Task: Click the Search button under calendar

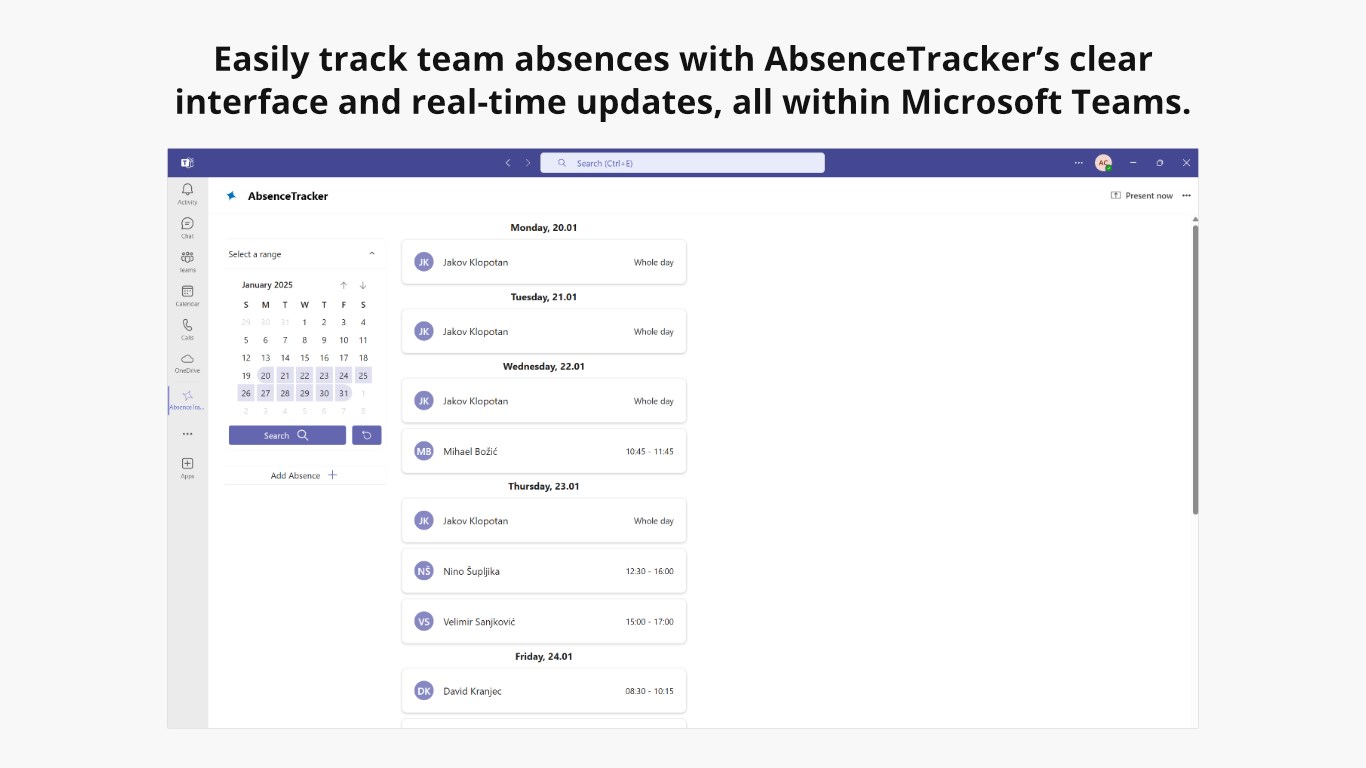Action: point(287,436)
